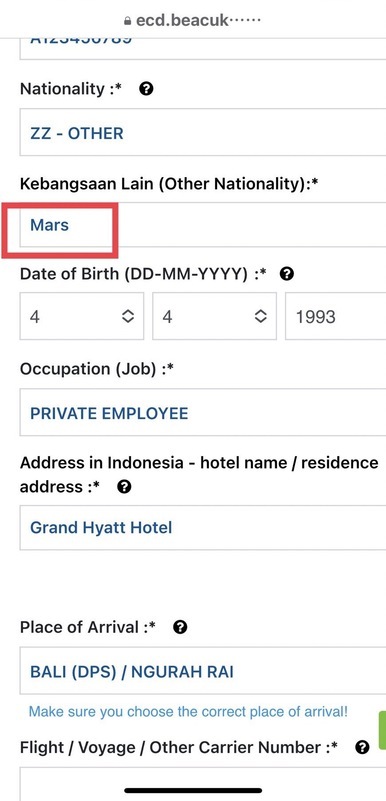Tap the padlock icon in address bar

128,21
